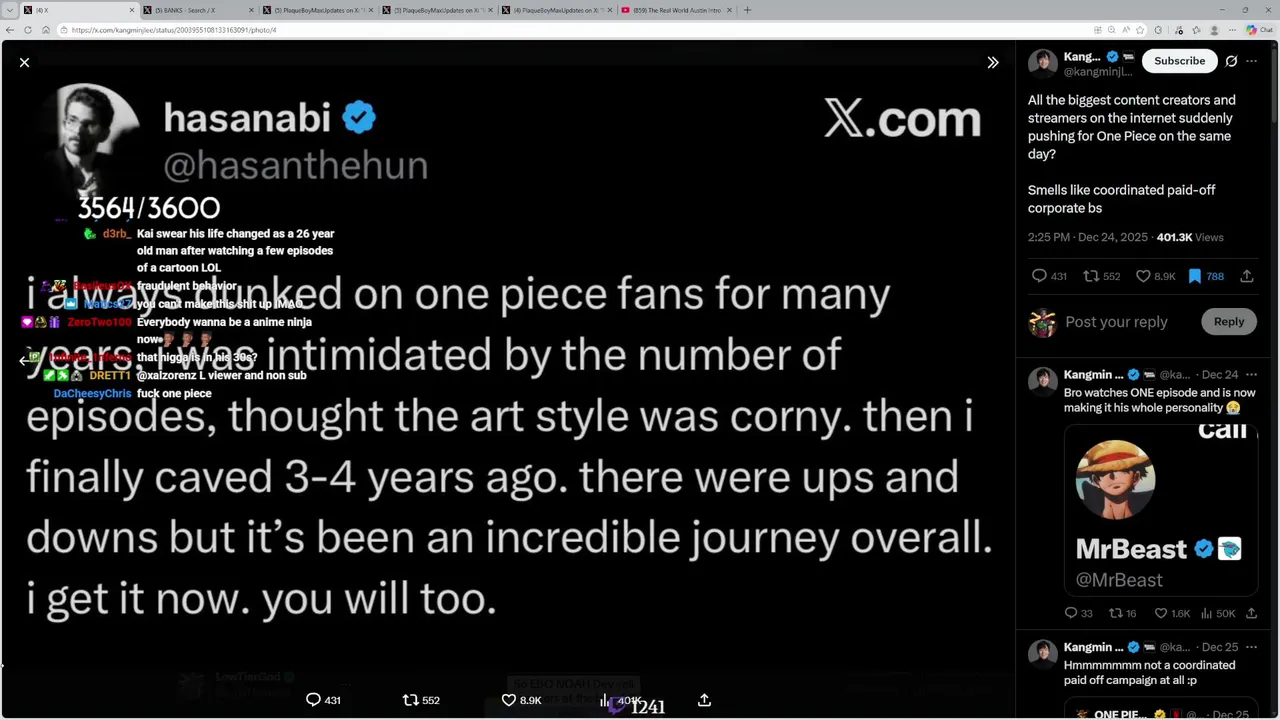The height and width of the screenshot is (720, 1280).
Task: Collapse the side panel with double-chevron icon
Action: pyautogui.click(x=992, y=62)
